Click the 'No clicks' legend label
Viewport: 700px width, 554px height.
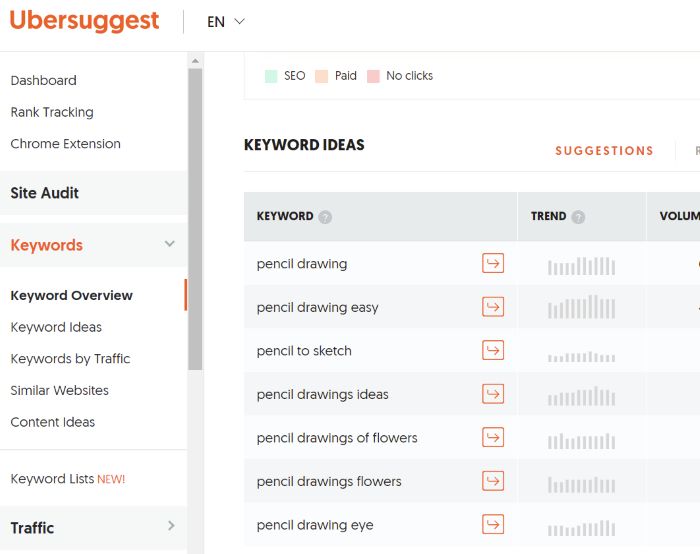click(409, 76)
